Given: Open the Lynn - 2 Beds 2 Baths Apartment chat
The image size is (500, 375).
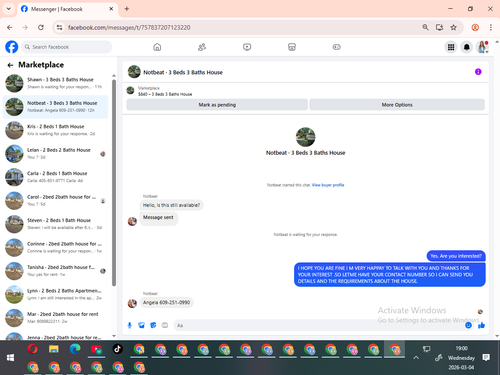Looking at the screenshot, I should tap(55, 294).
